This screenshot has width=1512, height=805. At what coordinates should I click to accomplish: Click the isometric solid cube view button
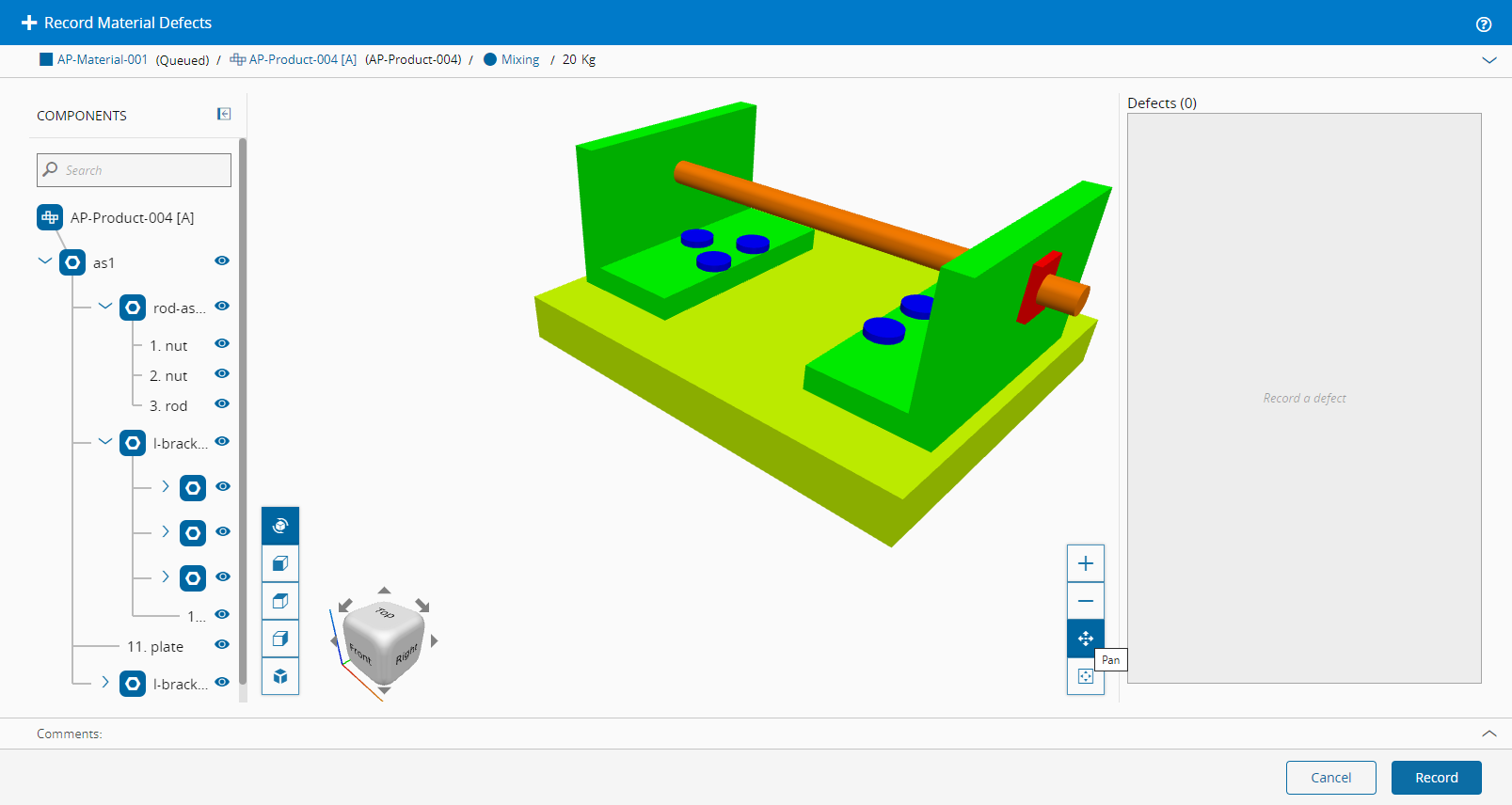coord(280,676)
